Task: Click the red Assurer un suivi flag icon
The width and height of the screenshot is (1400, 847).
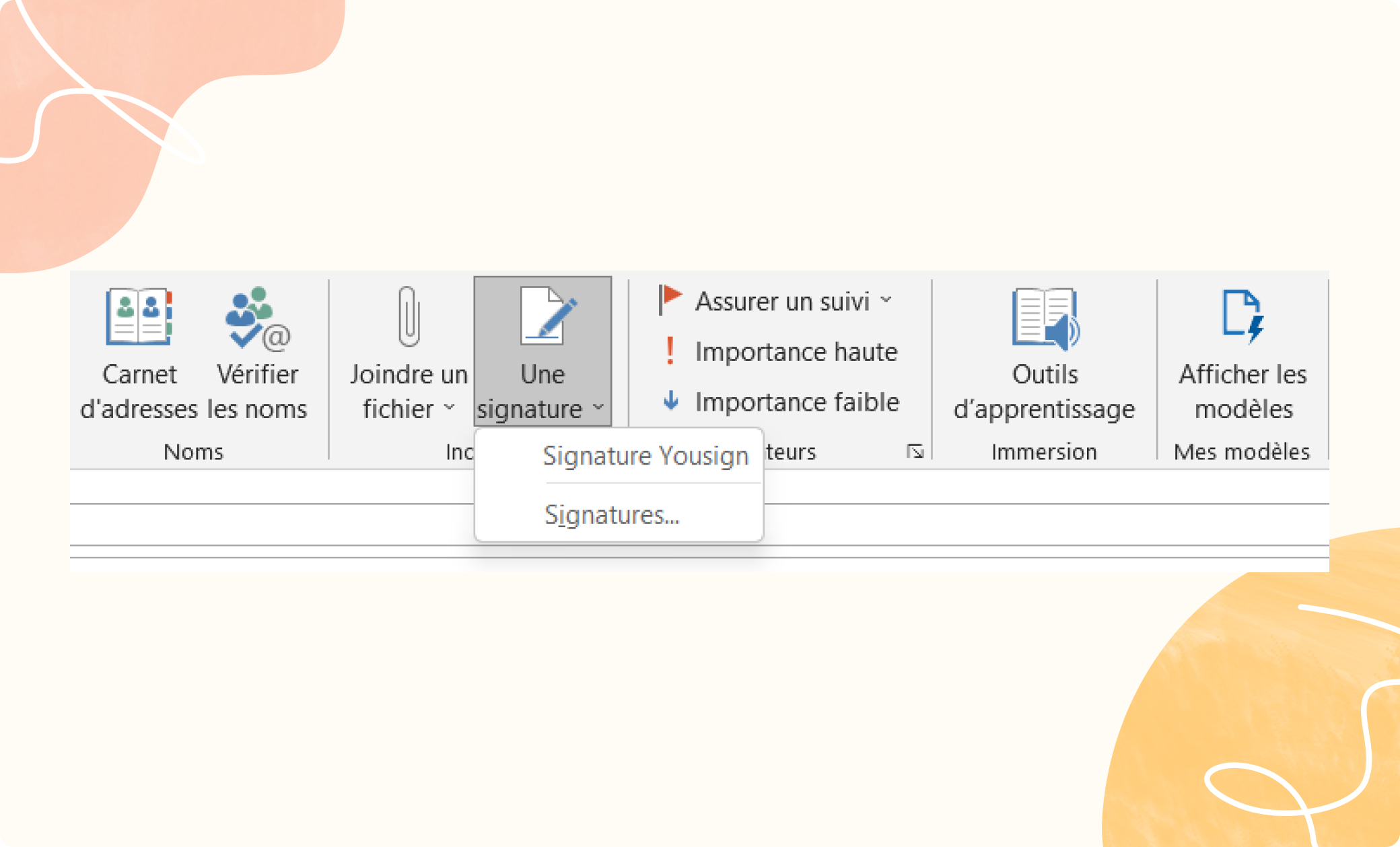Action: 669,300
